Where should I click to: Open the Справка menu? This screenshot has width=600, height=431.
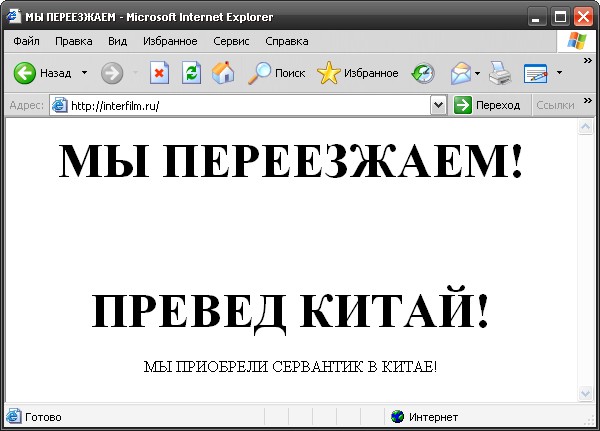287,41
